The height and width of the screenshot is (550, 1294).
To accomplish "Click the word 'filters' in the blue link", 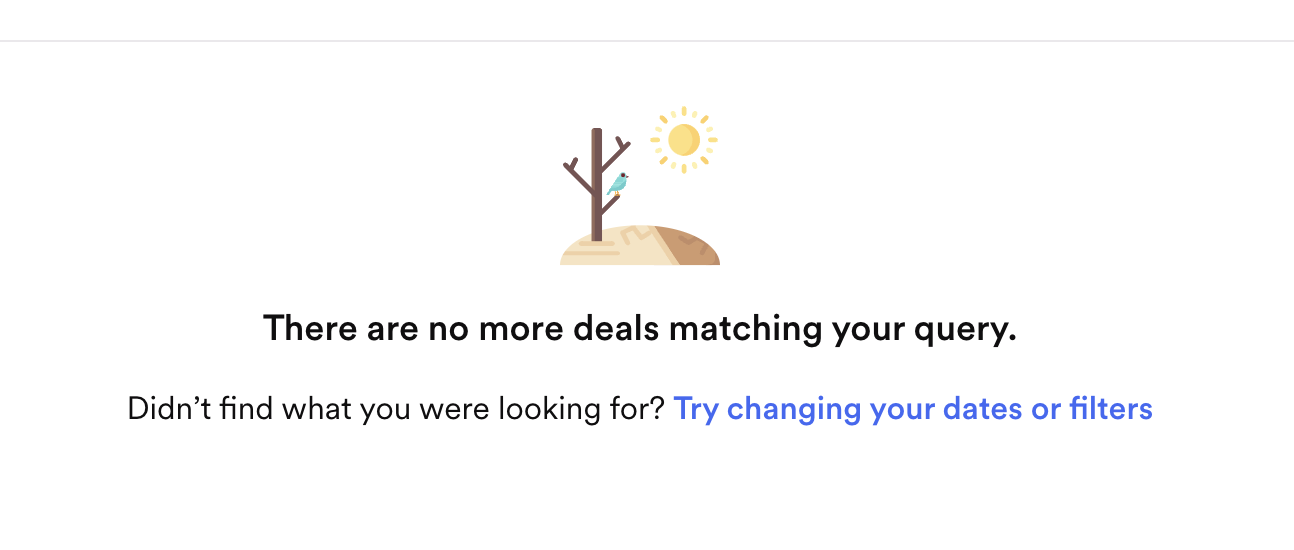I will coord(1110,409).
